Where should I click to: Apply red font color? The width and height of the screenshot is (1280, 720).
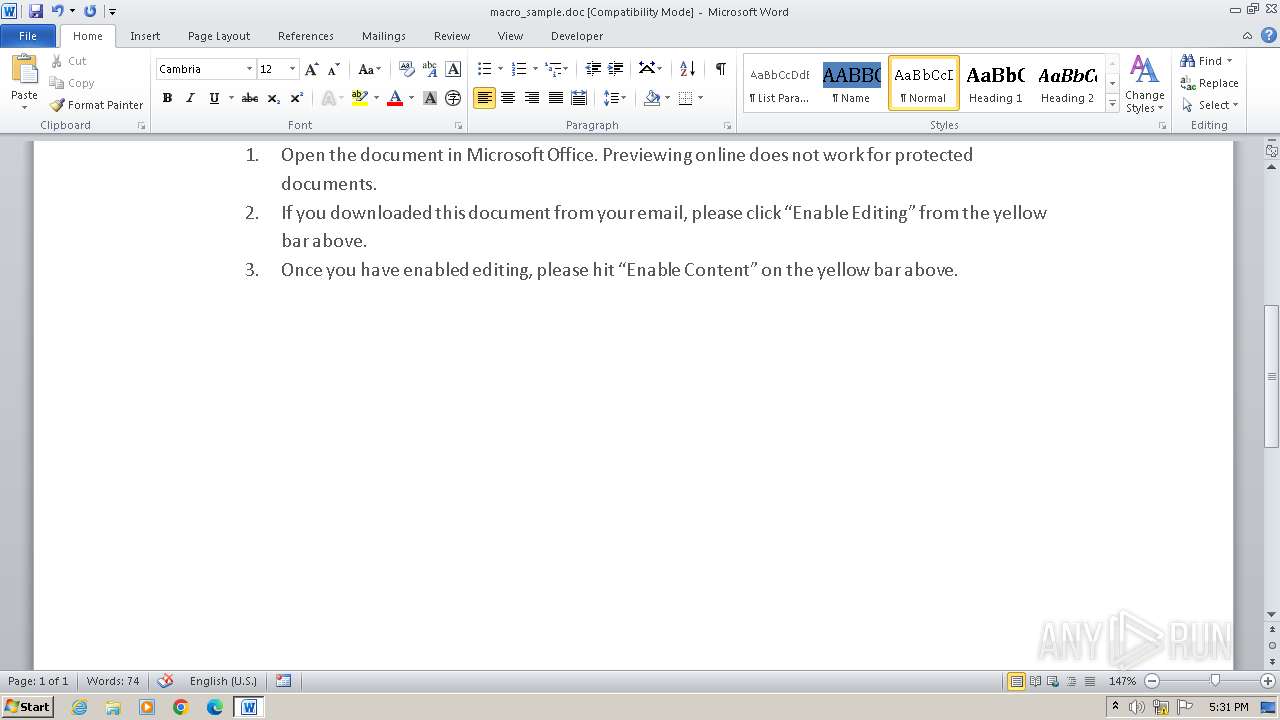coord(395,98)
